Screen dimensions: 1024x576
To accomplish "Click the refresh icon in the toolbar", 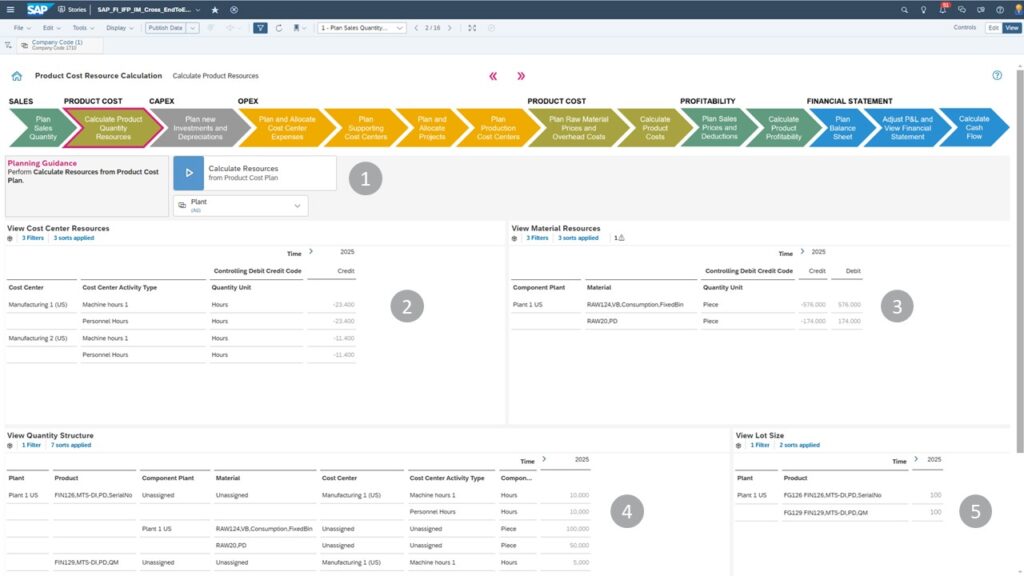I will coord(279,28).
